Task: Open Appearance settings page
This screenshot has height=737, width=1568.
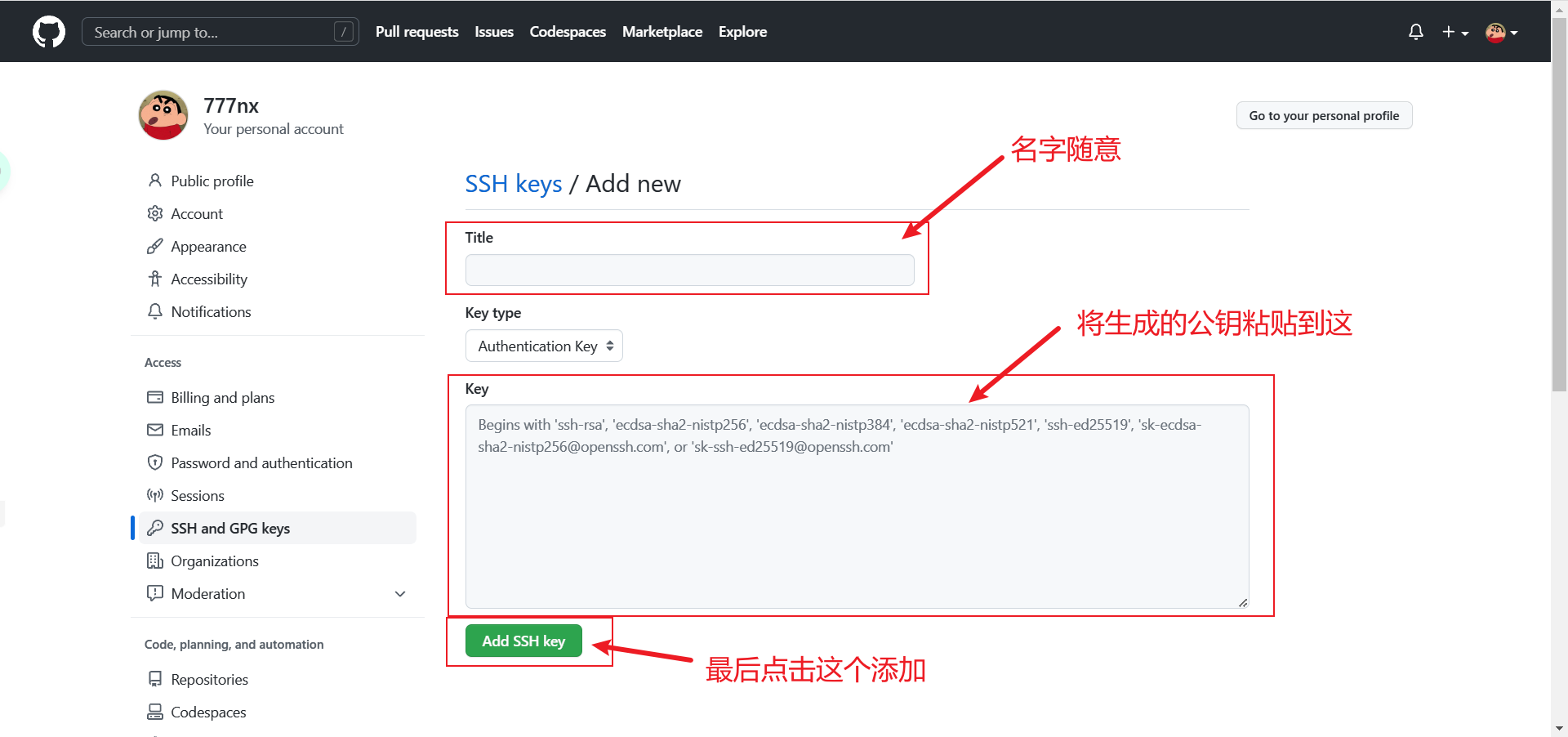Action: click(208, 246)
